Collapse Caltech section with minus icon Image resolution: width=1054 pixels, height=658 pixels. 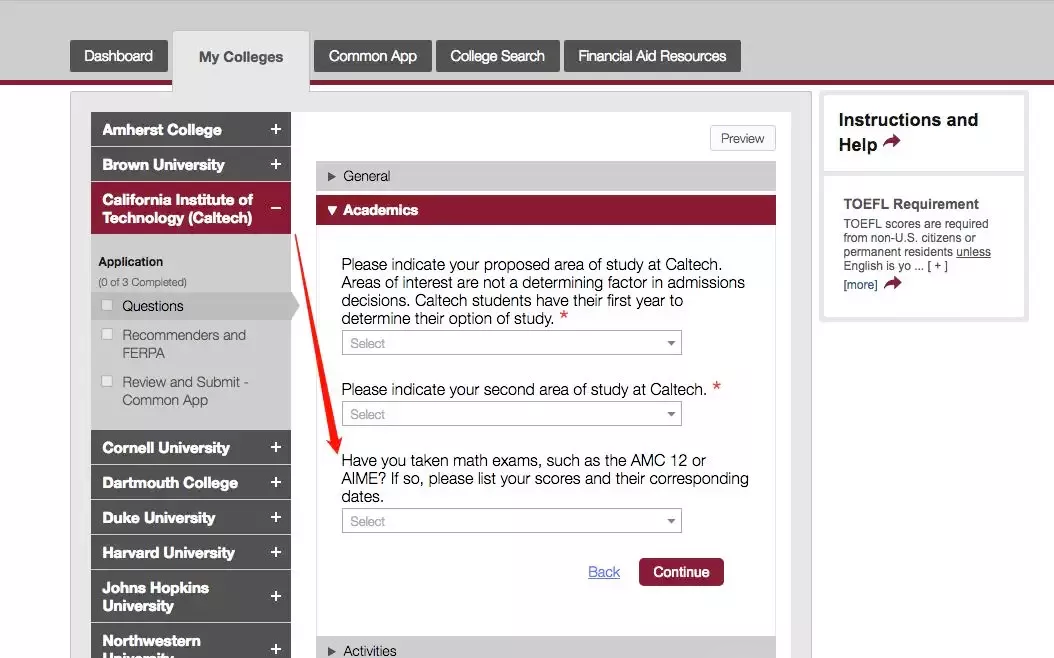pos(275,208)
